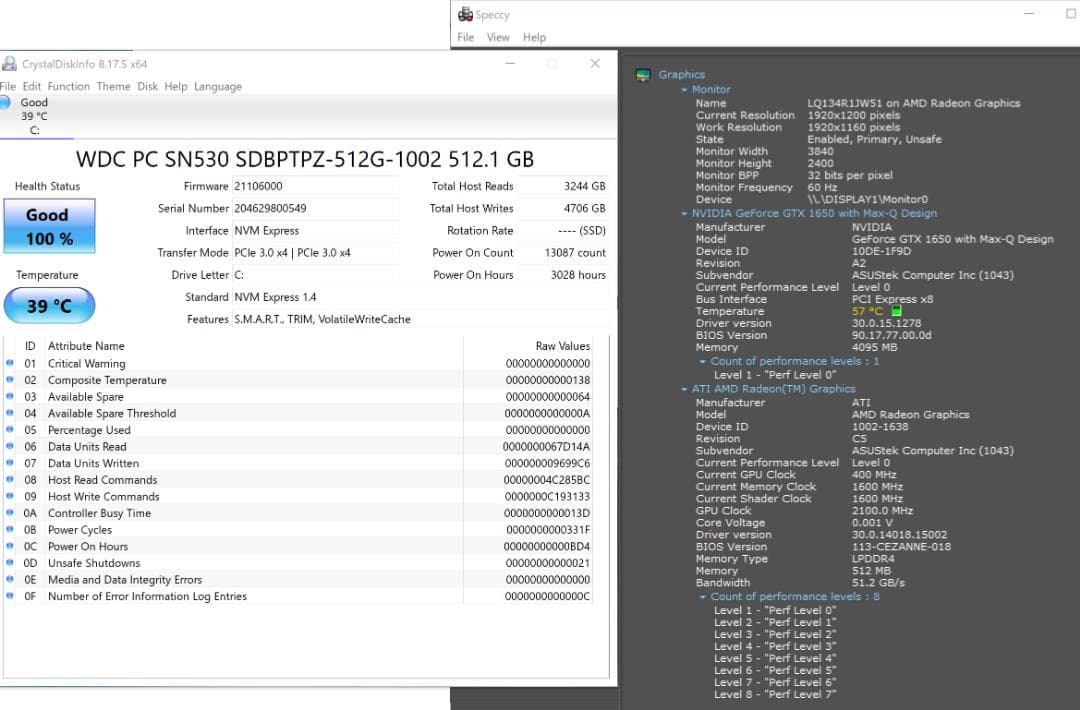Collapse the NVIDIA GeForce GTX 1650 section
1080x710 pixels.
click(x=684, y=214)
